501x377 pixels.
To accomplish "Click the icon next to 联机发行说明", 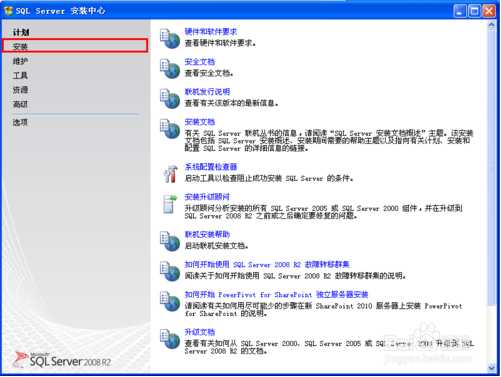I will [170, 98].
